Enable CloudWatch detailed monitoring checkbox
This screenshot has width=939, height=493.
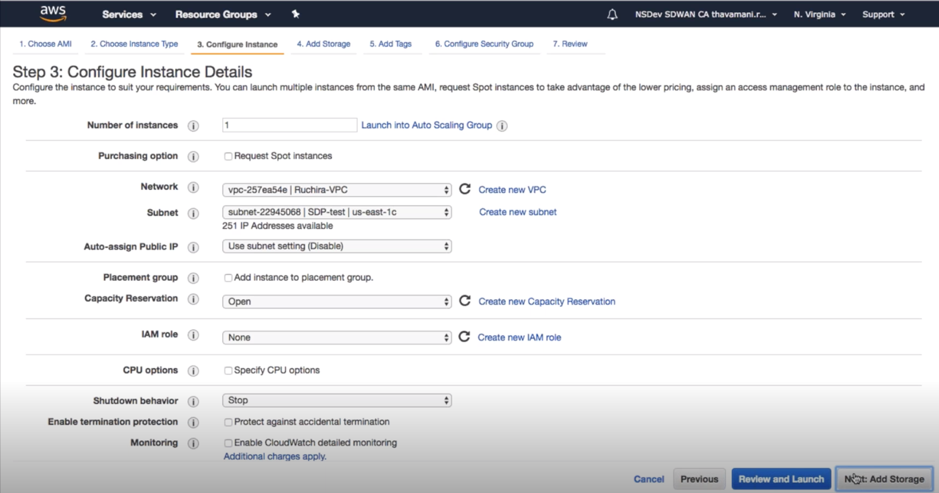[228, 443]
